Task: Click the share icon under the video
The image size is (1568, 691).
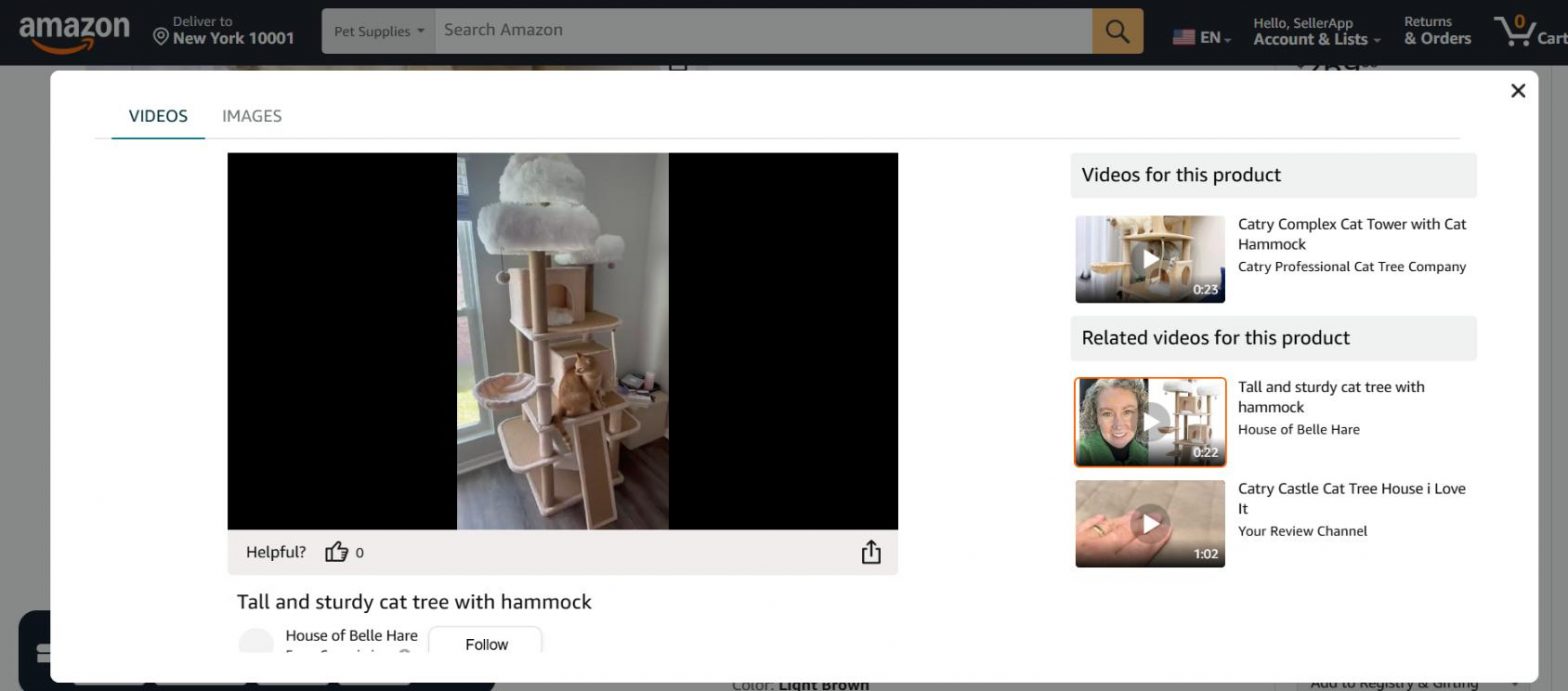Action: pyautogui.click(x=871, y=552)
